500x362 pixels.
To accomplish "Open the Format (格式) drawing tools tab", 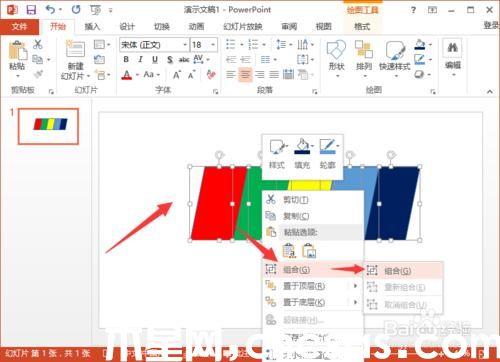I will pos(362,27).
